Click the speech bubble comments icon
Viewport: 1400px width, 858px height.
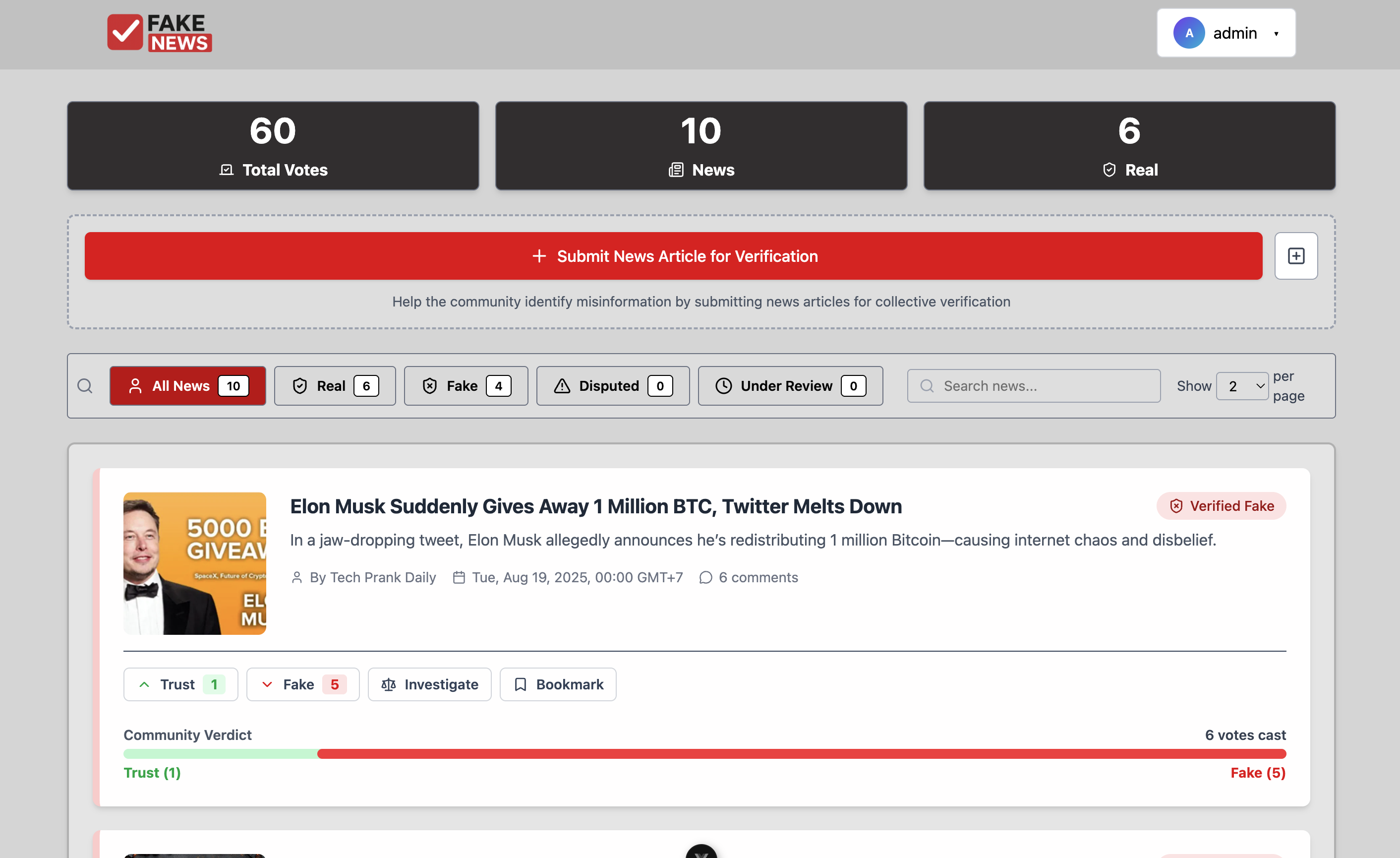click(705, 577)
